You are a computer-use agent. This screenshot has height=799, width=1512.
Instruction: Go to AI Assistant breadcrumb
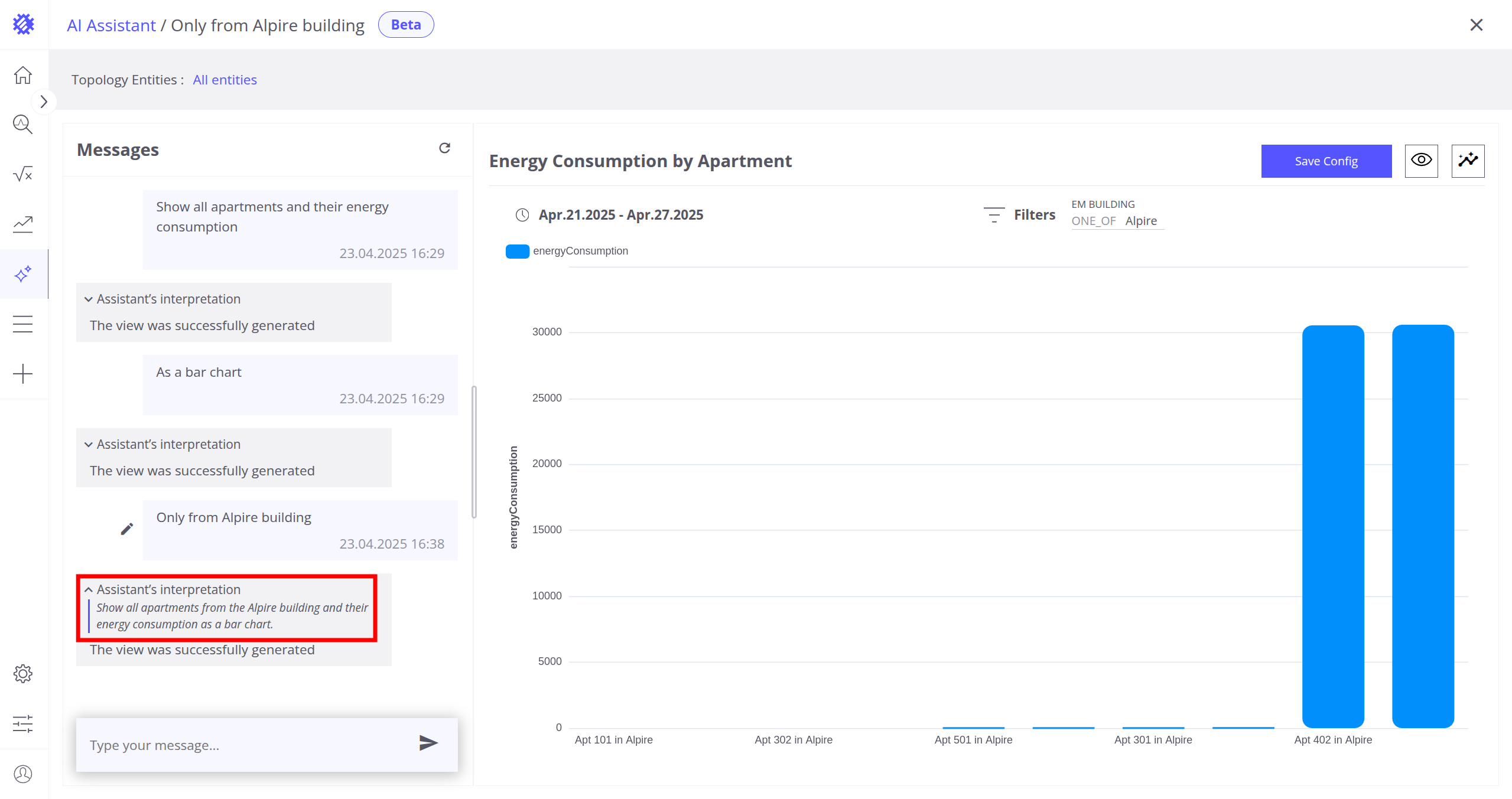(111, 25)
